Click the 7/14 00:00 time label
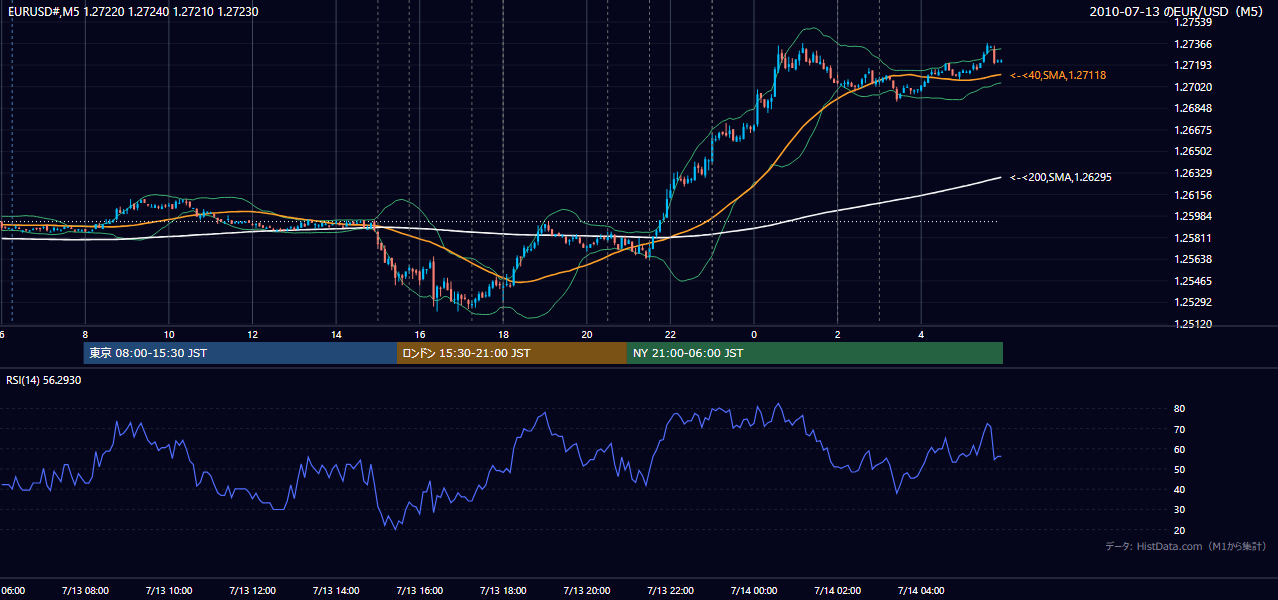The image size is (1278, 600). pyautogui.click(x=754, y=591)
